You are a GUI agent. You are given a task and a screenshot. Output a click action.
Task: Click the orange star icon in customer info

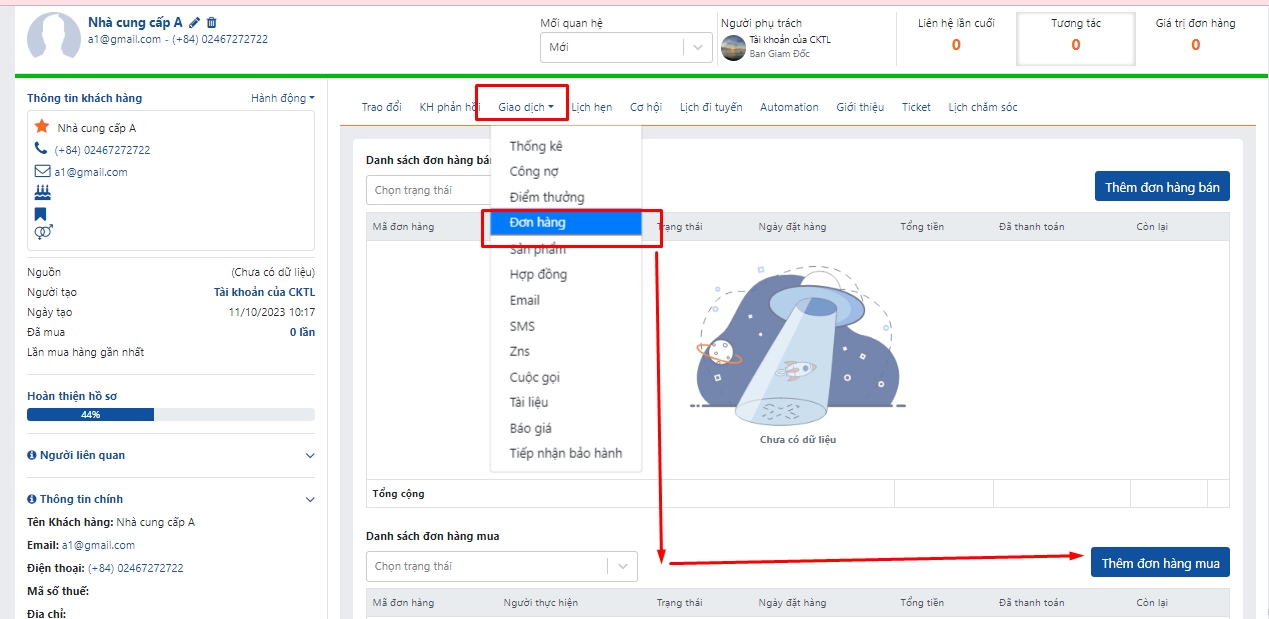[x=41, y=127]
